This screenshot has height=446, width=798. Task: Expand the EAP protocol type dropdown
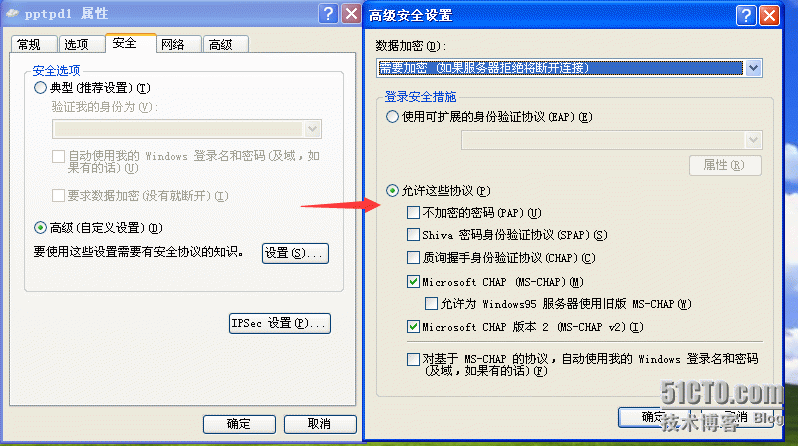click(753, 140)
